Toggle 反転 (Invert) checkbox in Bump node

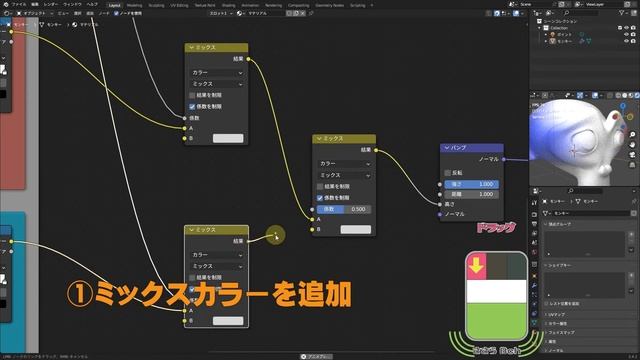point(448,173)
